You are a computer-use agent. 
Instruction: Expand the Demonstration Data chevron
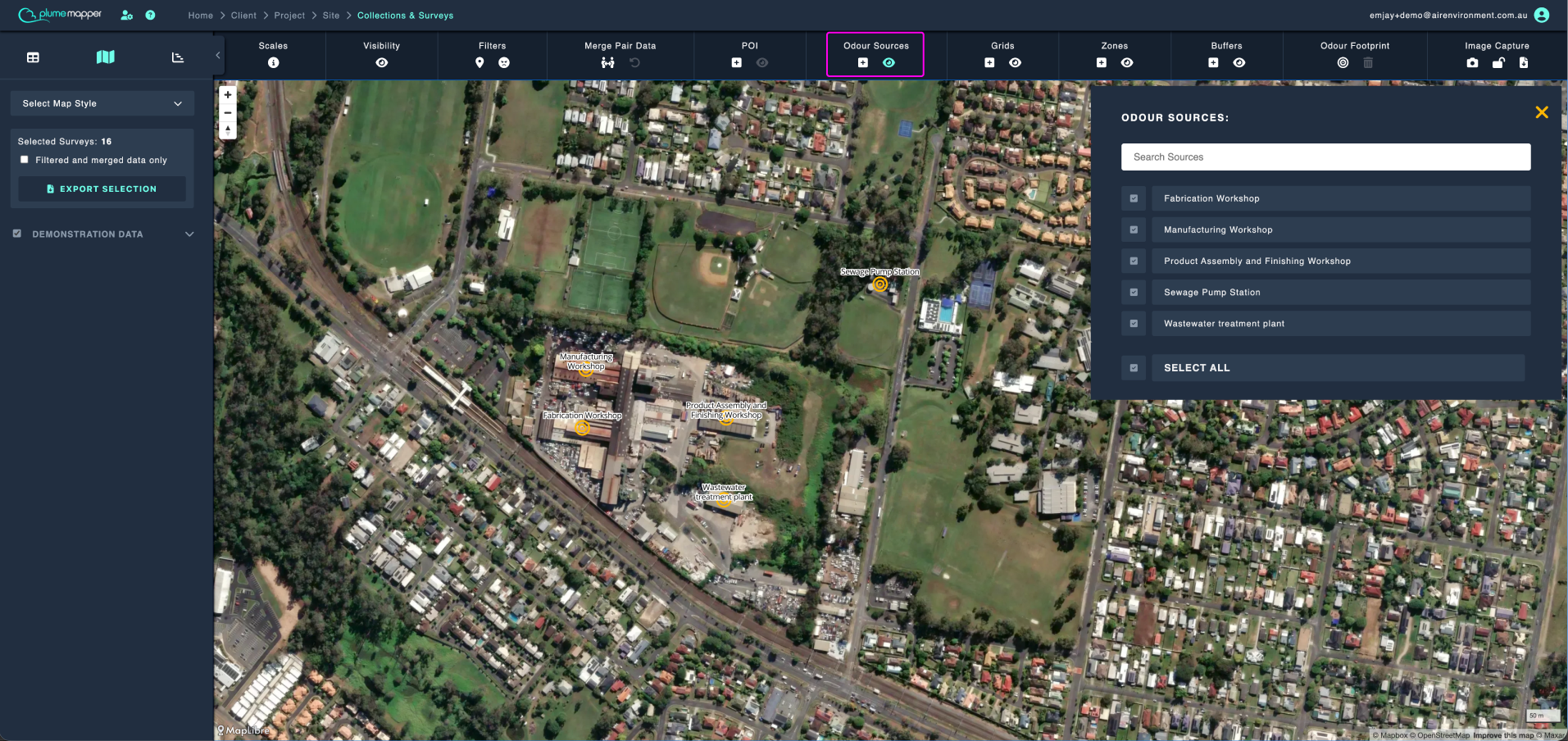[189, 234]
